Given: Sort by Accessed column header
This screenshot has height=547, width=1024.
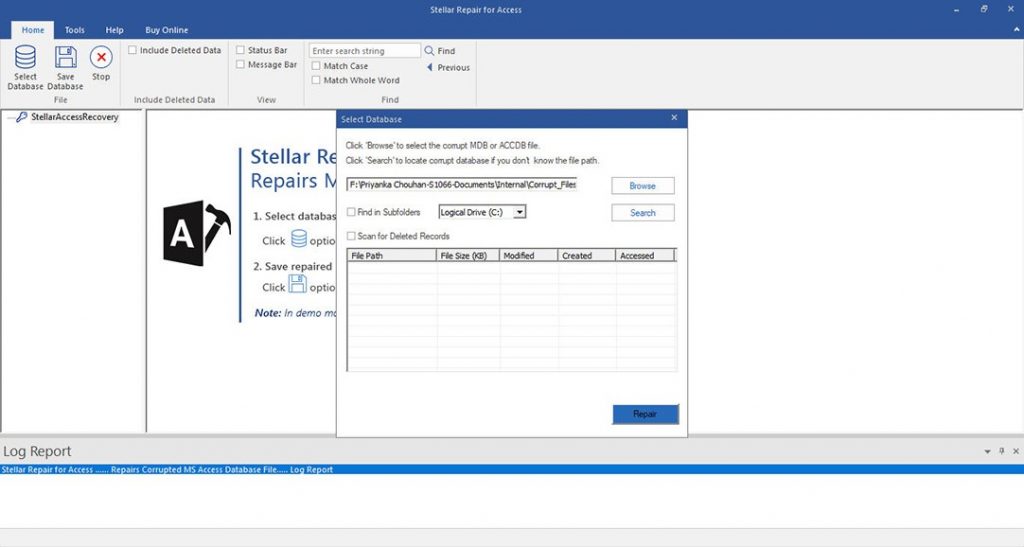Looking at the screenshot, I should [645, 255].
